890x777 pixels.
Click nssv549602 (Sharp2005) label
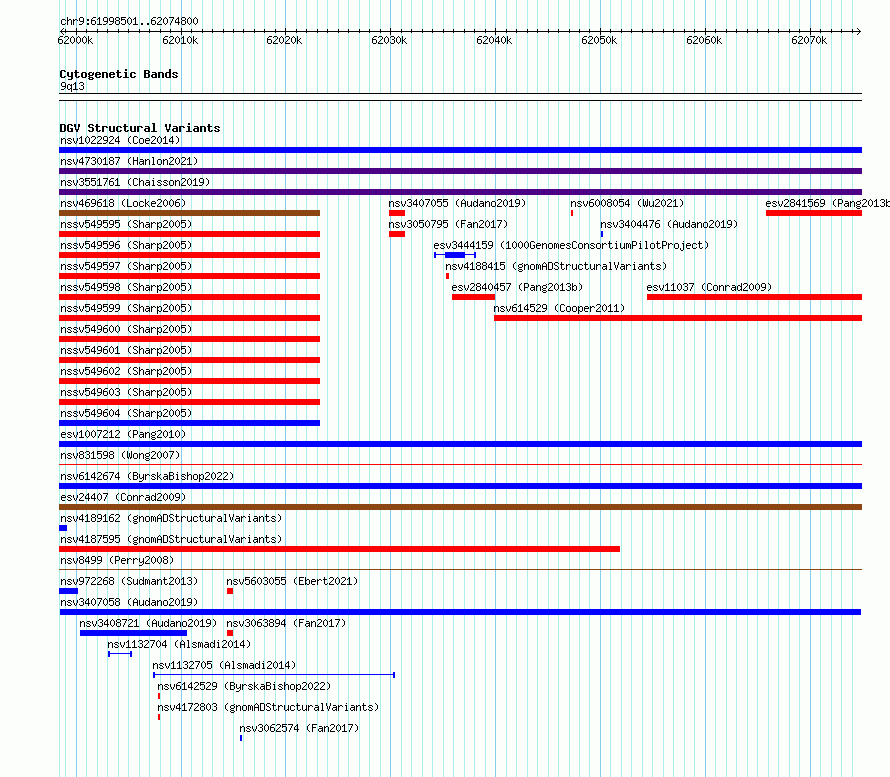pos(126,371)
